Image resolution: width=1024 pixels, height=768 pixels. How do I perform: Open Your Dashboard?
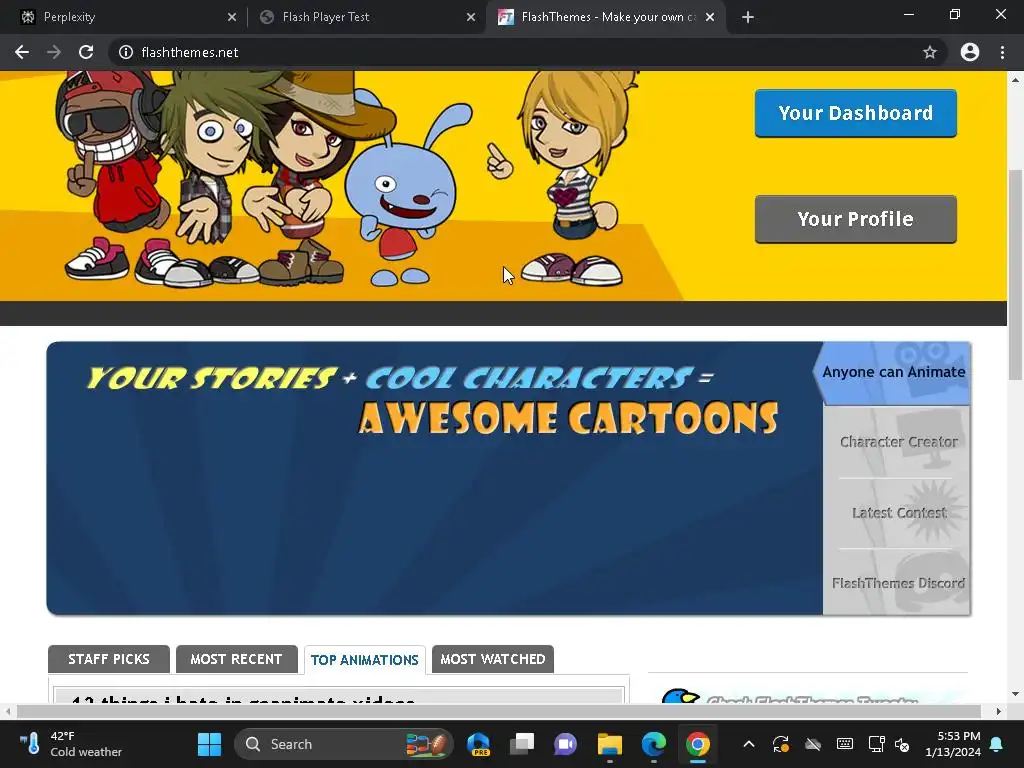coord(856,113)
